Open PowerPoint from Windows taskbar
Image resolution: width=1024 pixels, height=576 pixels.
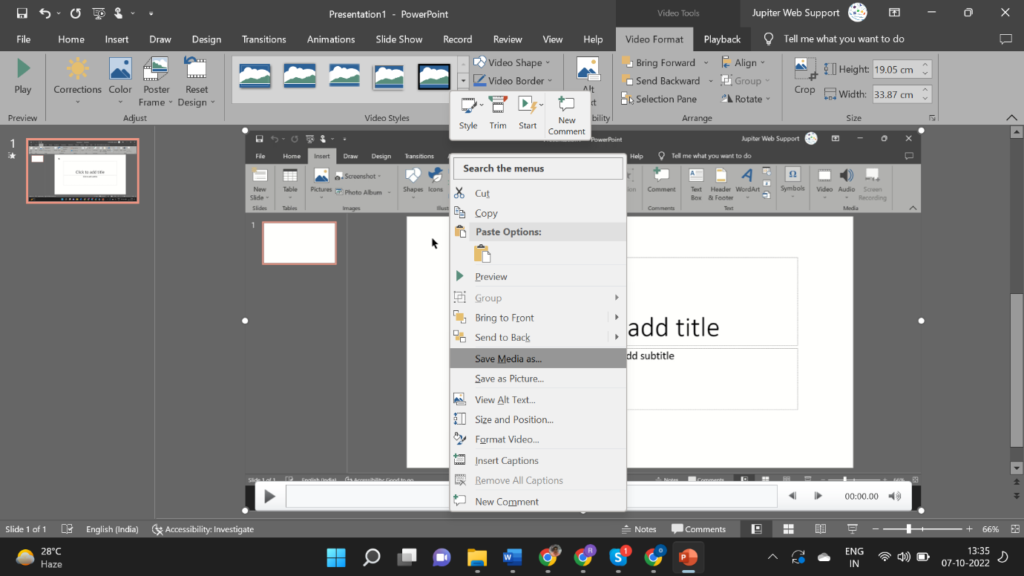tap(688, 557)
